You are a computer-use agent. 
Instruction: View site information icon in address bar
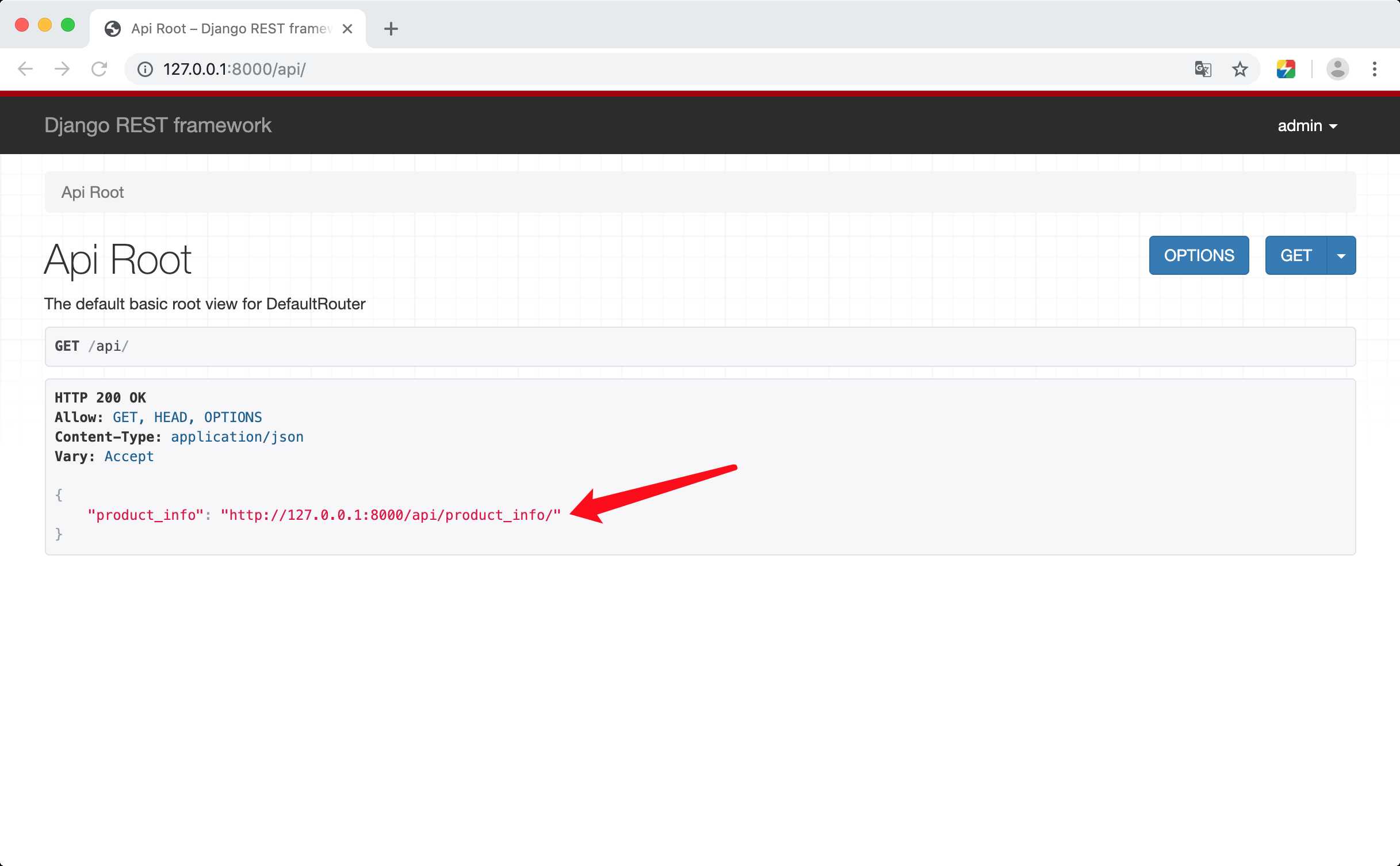pyautogui.click(x=145, y=70)
